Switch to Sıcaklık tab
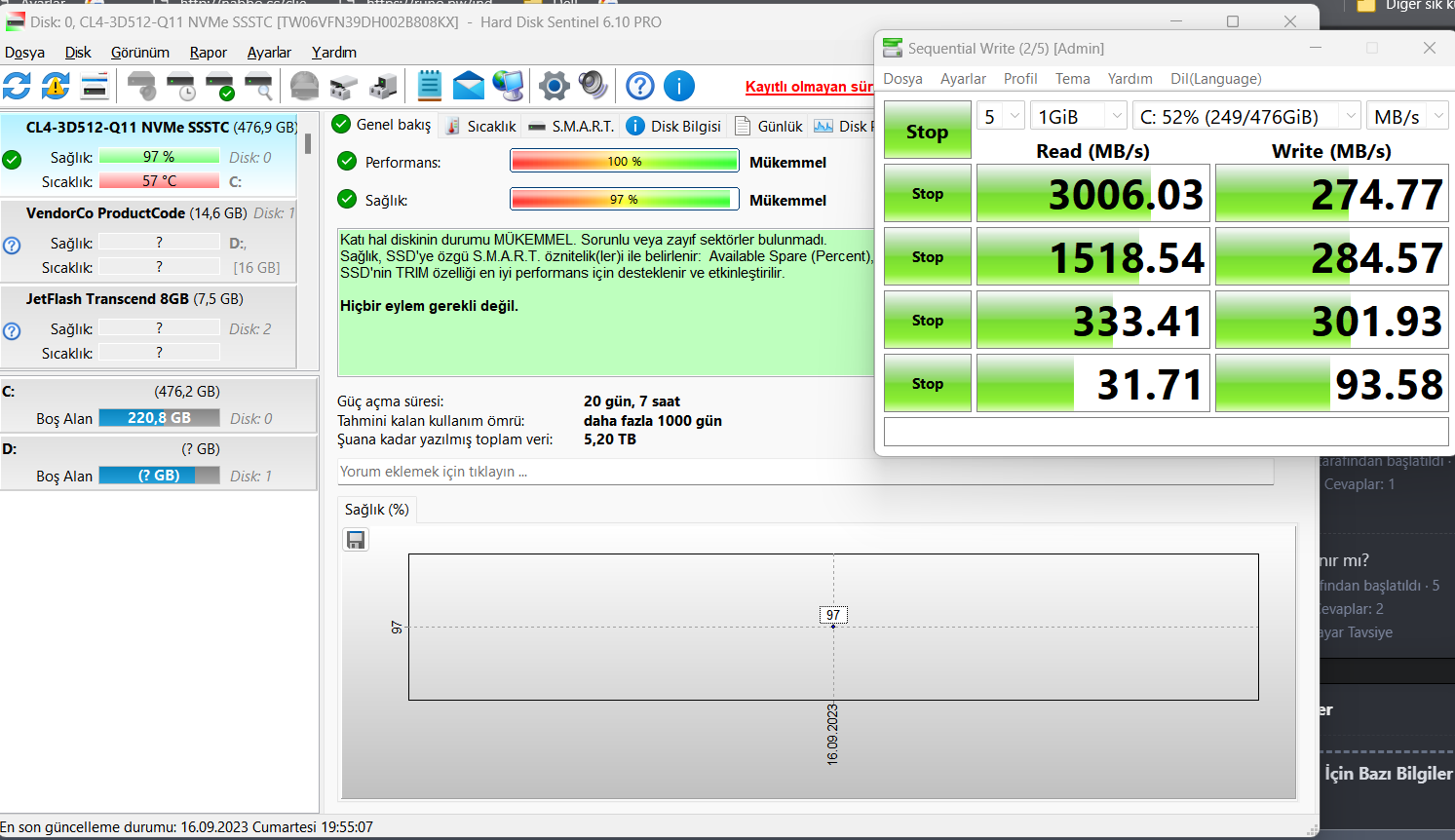This screenshot has width=1455, height=840. tap(480, 126)
